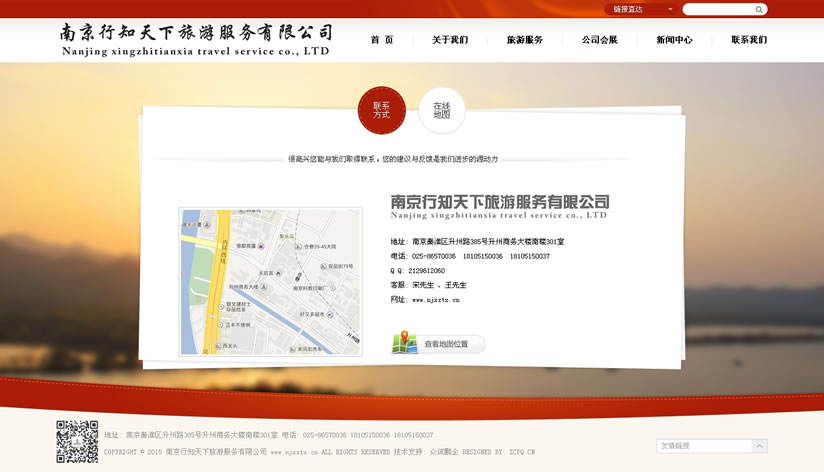Click the search magnifier icon
The image size is (824, 472).
759,9
